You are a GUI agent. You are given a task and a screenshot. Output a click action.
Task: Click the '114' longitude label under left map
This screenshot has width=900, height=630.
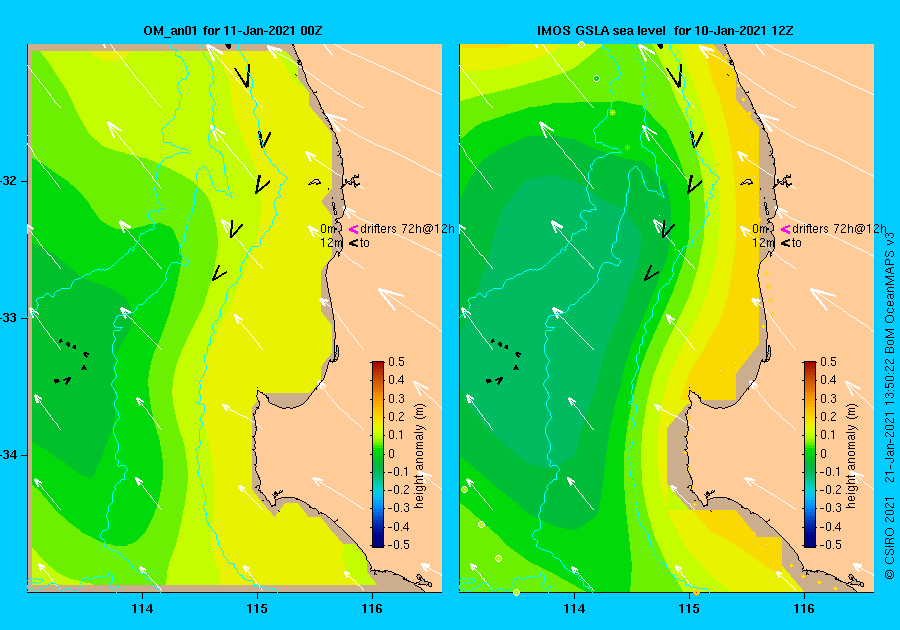point(142,609)
